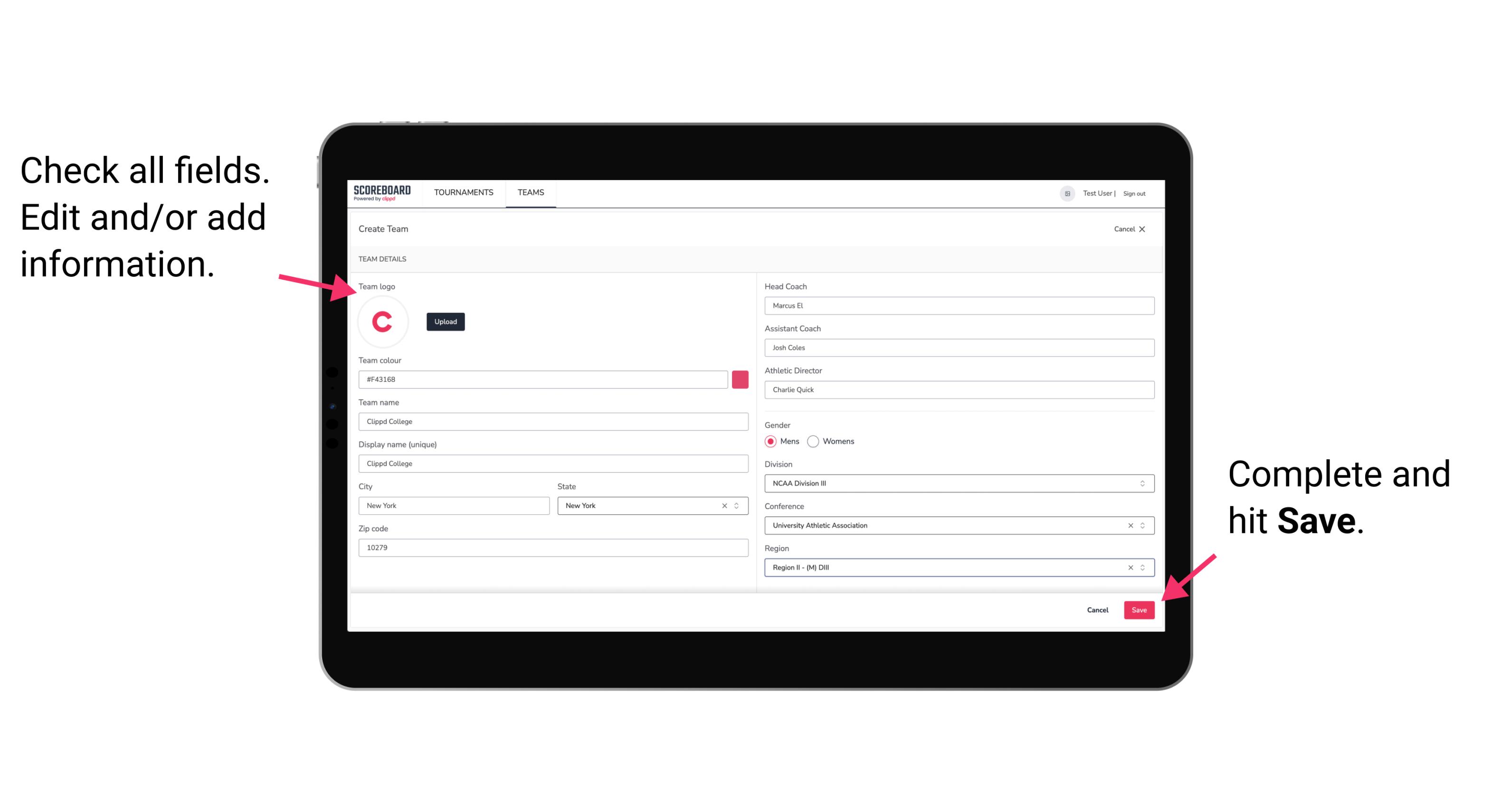The height and width of the screenshot is (812, 1510).
Task: Open the Teams tab
Action: click(x=531, y=192)
